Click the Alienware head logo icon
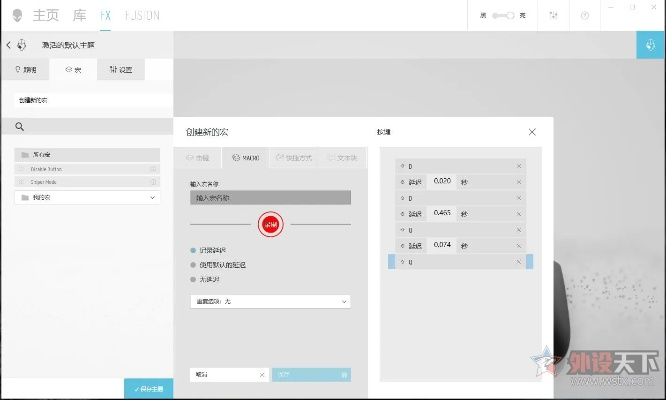Screen dimensions: 666x400 [18, 15]
